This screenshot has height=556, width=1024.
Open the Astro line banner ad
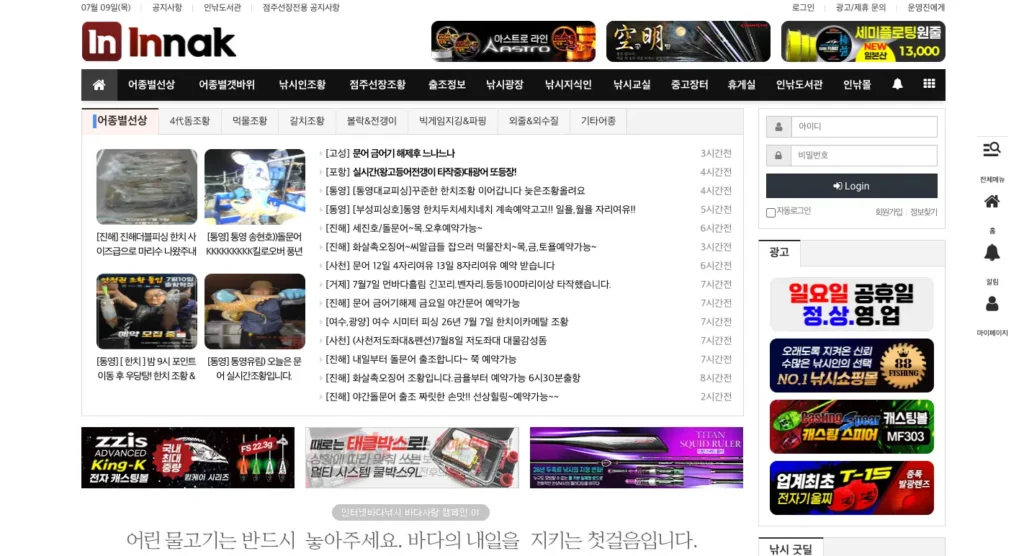[x=513, y=41]
